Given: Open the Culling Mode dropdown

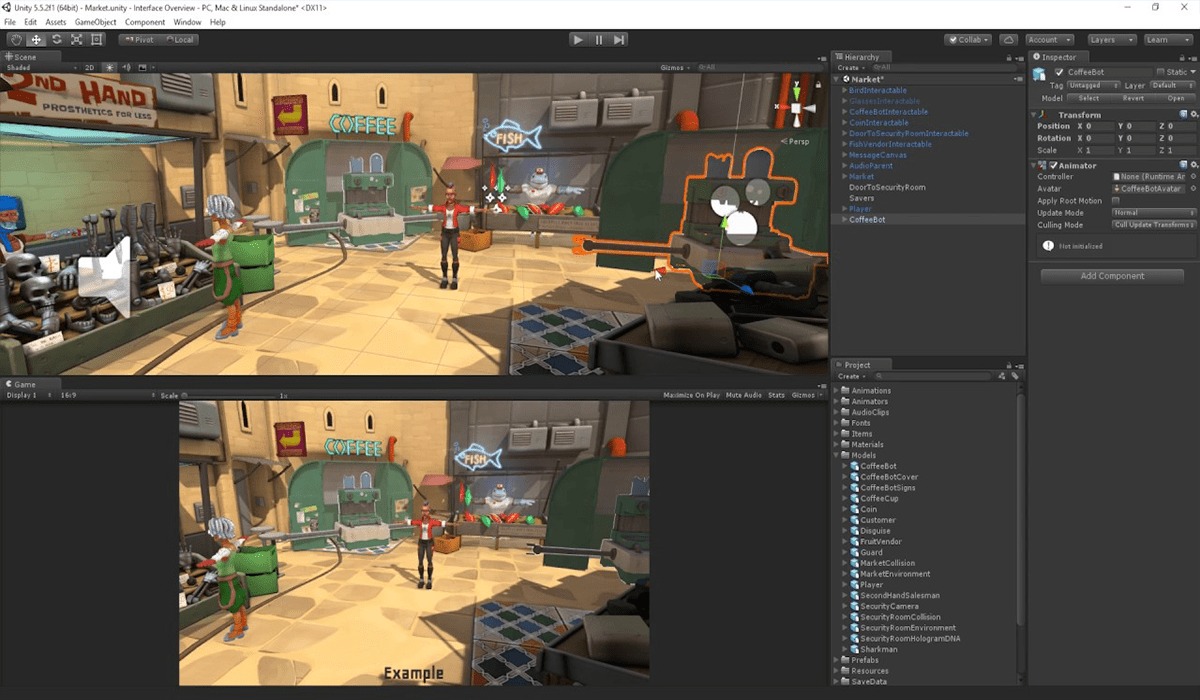Looking at the screenshot, I should 1155,225.
